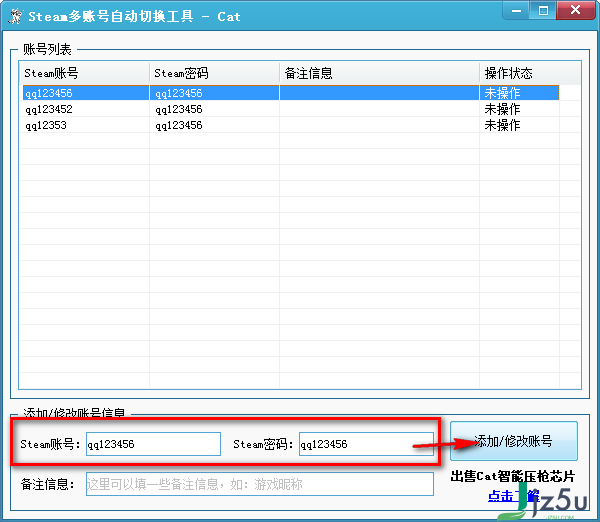Click 未操作 status of highlighted first row
The width and height of the screenshot is (600, 522).
tap(502, 93)
